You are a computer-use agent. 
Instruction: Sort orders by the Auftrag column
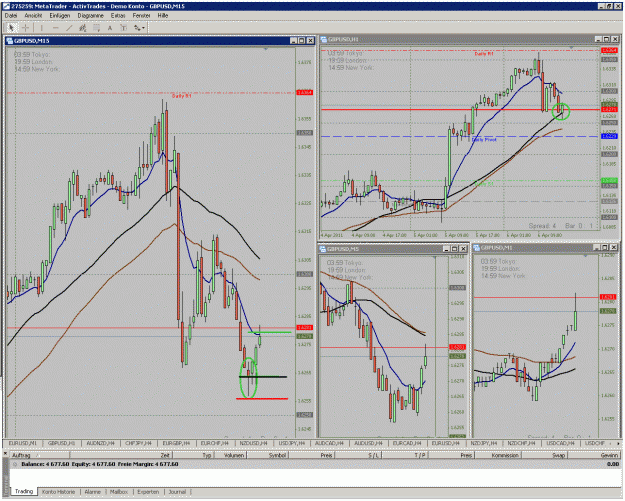[x=39, y=455]
